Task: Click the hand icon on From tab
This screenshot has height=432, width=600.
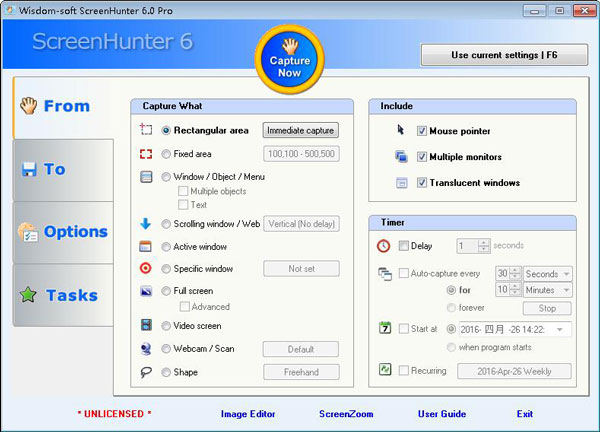Action: pos(29,106)
